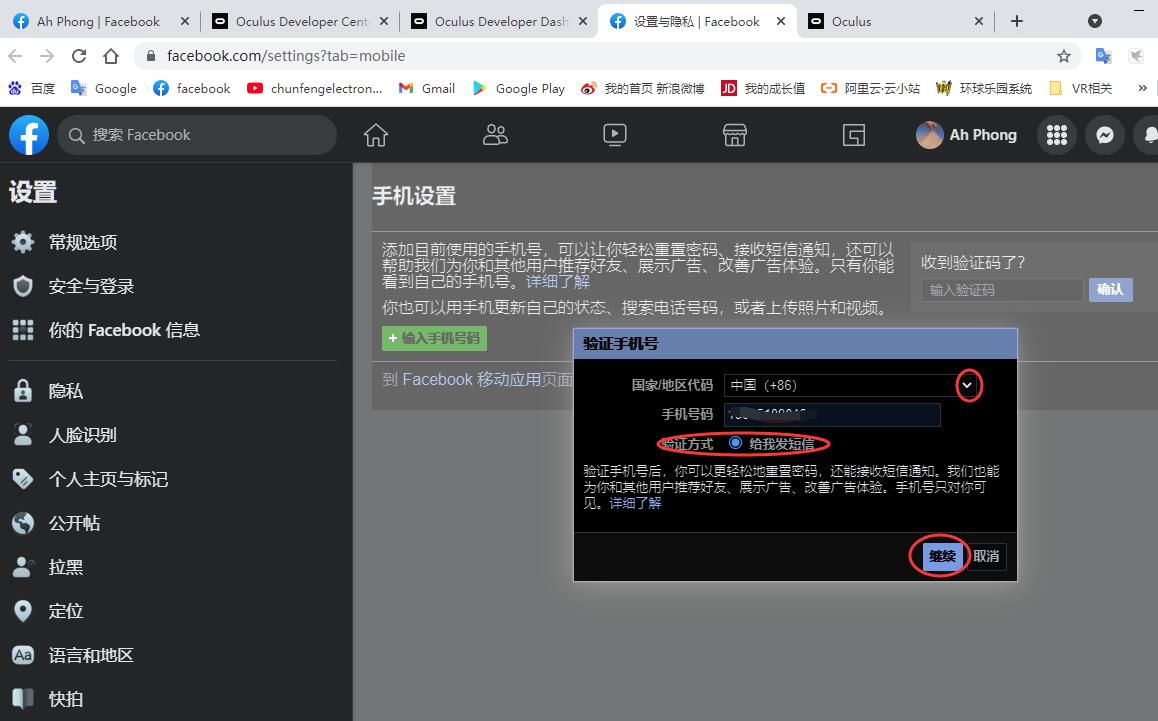Switch to the Ah Phong | Facebook tab
Screen dimensions: 1158x721
[98, 21]
